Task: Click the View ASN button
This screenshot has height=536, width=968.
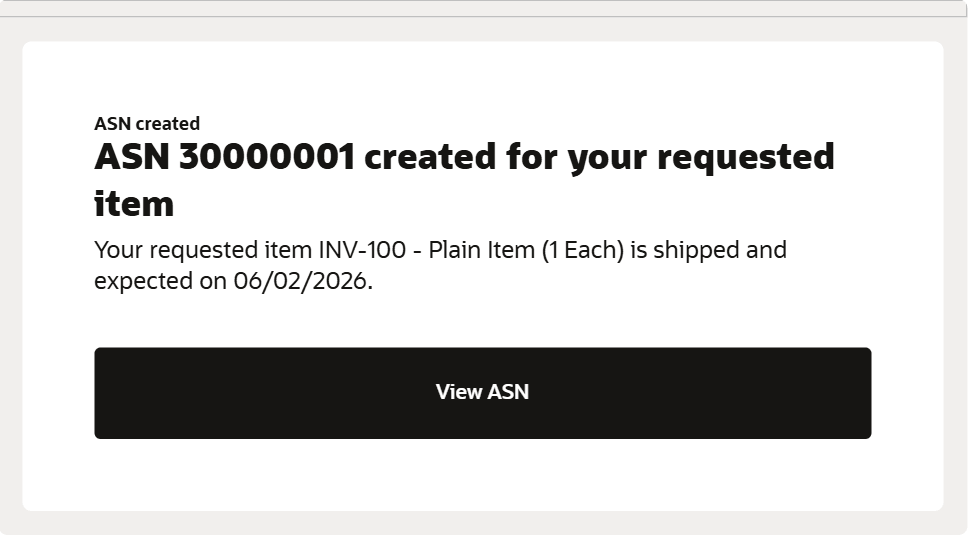Action: (482, 392)
